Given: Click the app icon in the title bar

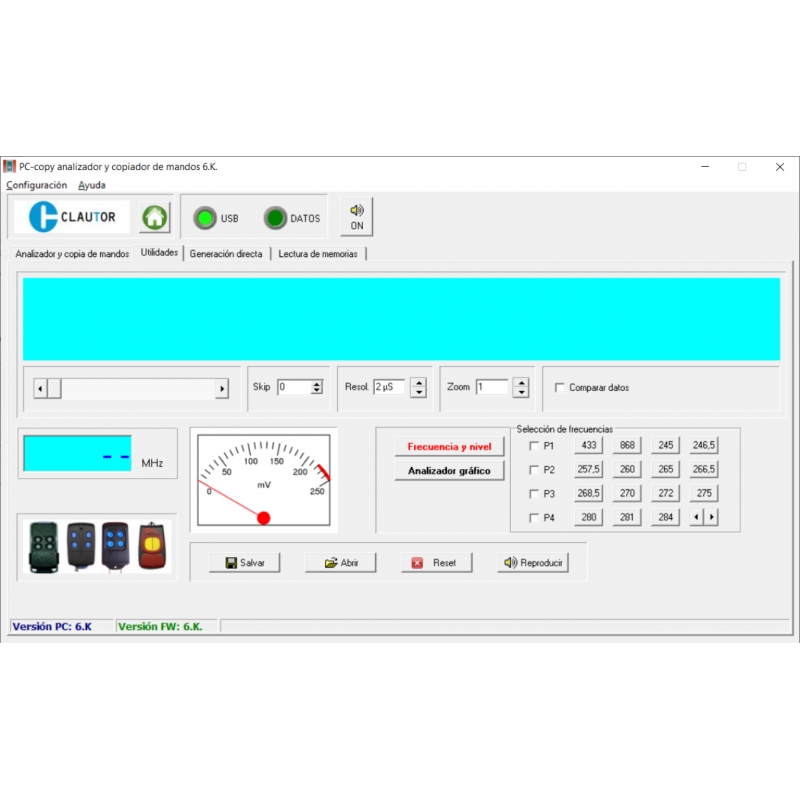Looking at the screenshot, I should click(9, 166).
